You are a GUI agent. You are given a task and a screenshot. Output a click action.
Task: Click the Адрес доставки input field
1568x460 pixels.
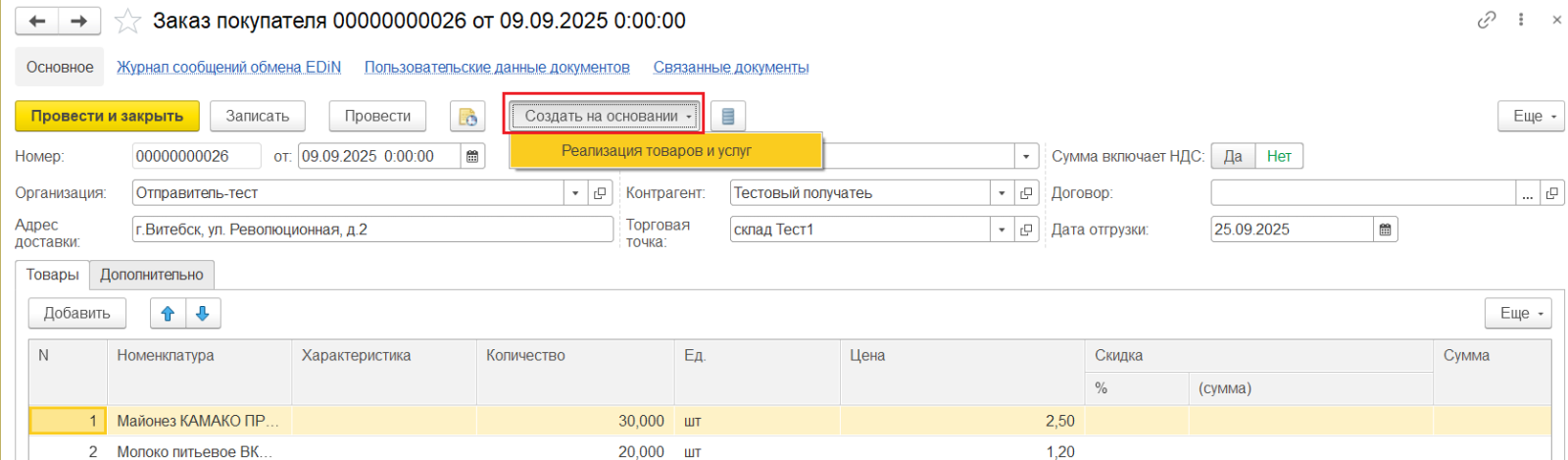point(372,230)
